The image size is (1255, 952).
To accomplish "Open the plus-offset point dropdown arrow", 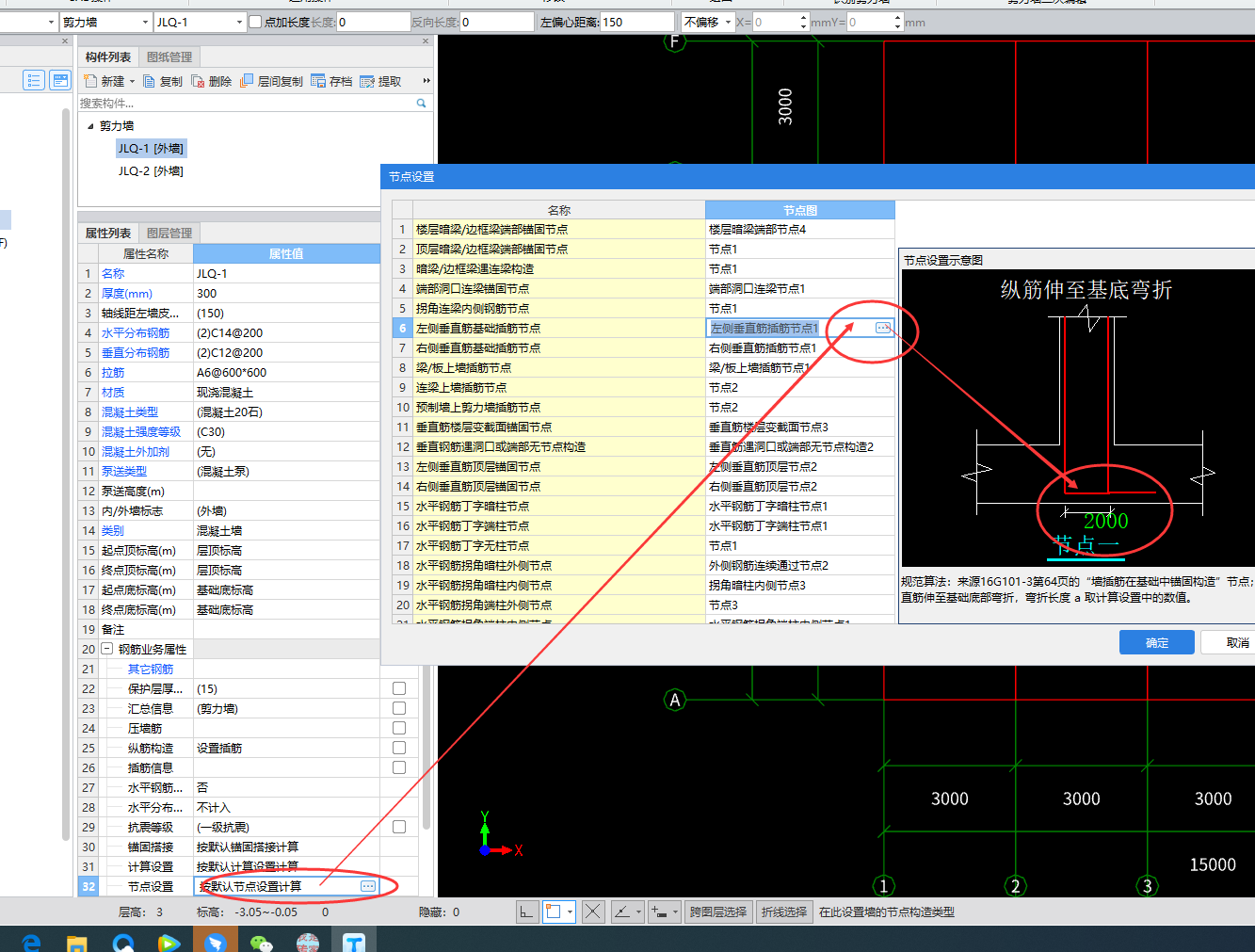I will click(x=675, y=912).
